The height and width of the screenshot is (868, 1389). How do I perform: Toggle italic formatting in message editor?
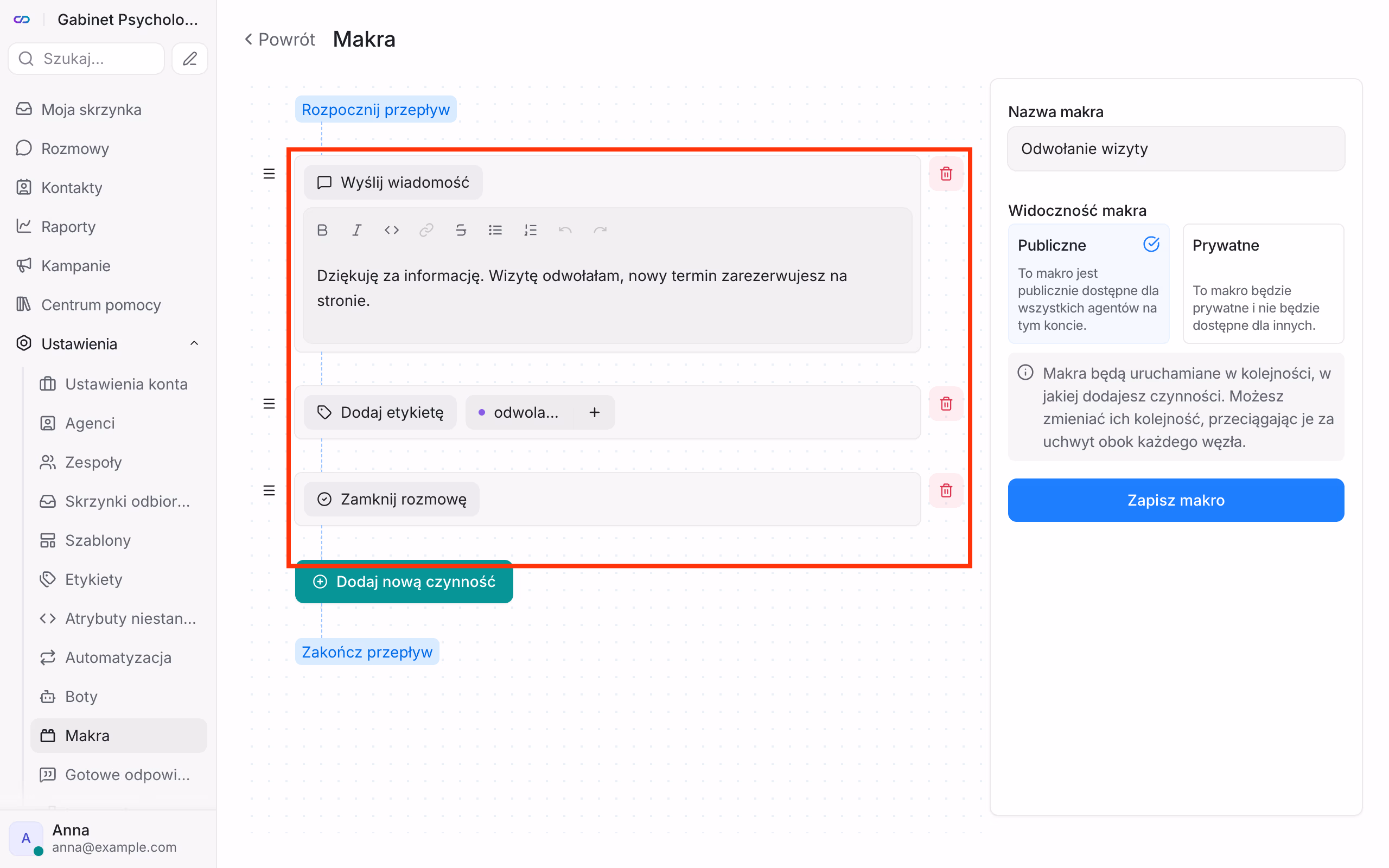356,230
